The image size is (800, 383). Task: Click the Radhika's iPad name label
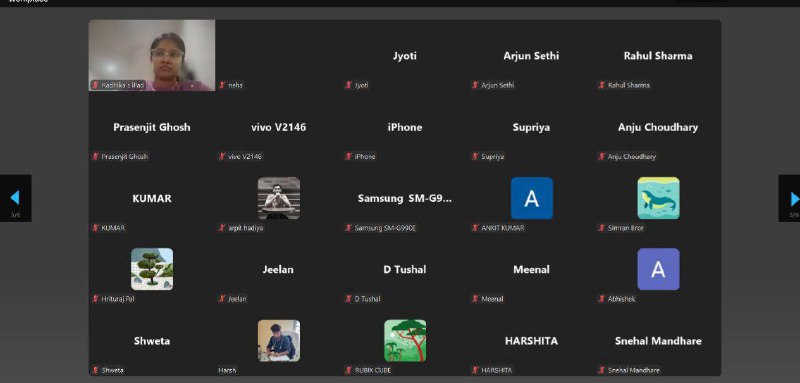point(122,85)
